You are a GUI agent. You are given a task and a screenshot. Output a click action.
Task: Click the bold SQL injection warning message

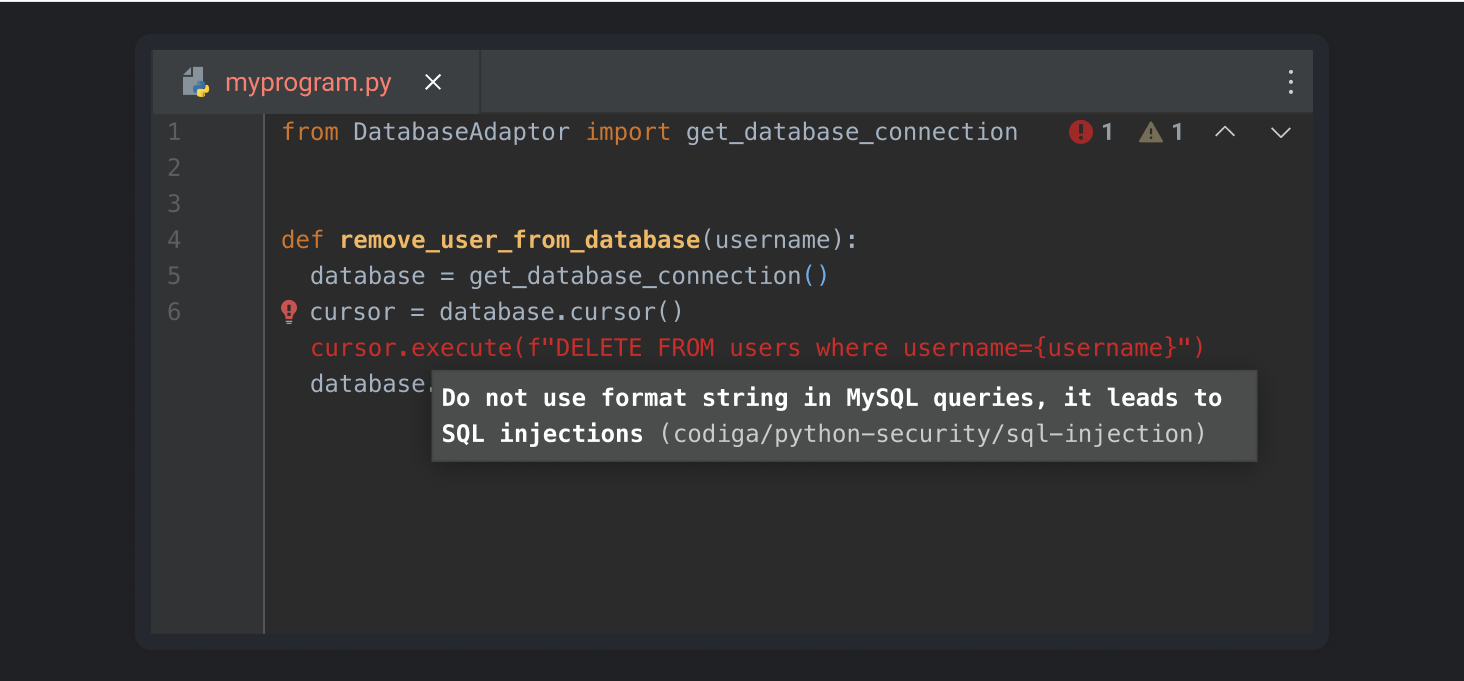pyautogui.click(x=831, y=398)
